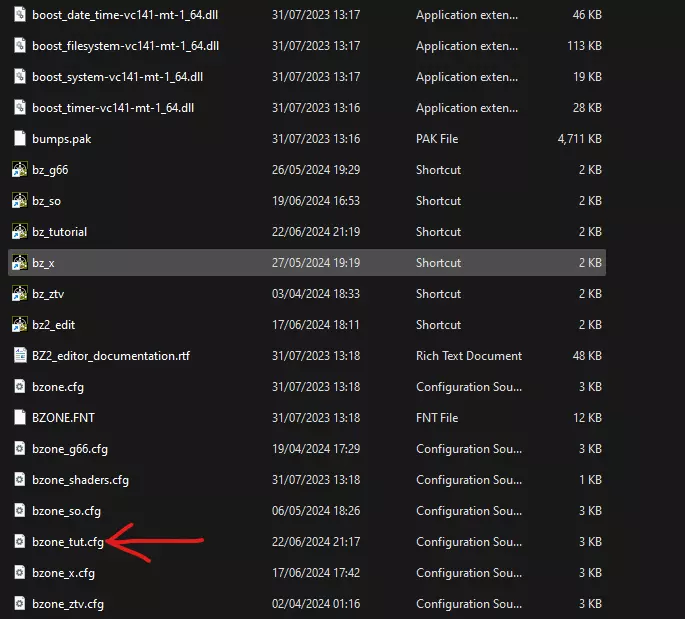Click date 02/04/2024 01:16 of bzone_ztv.cfg
Image resolution: width=685 pixels, height=619 pixels.
316,604
